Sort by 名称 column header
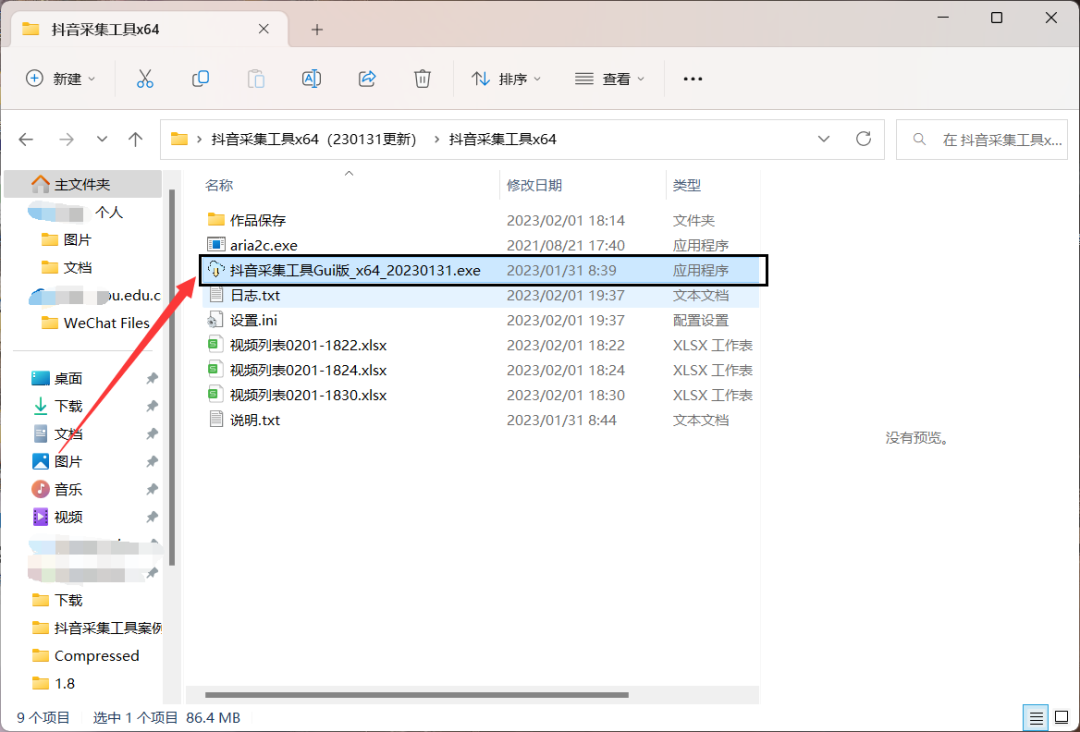The image size is (1080, 732). pyautogui.click(x=219, y=185)
